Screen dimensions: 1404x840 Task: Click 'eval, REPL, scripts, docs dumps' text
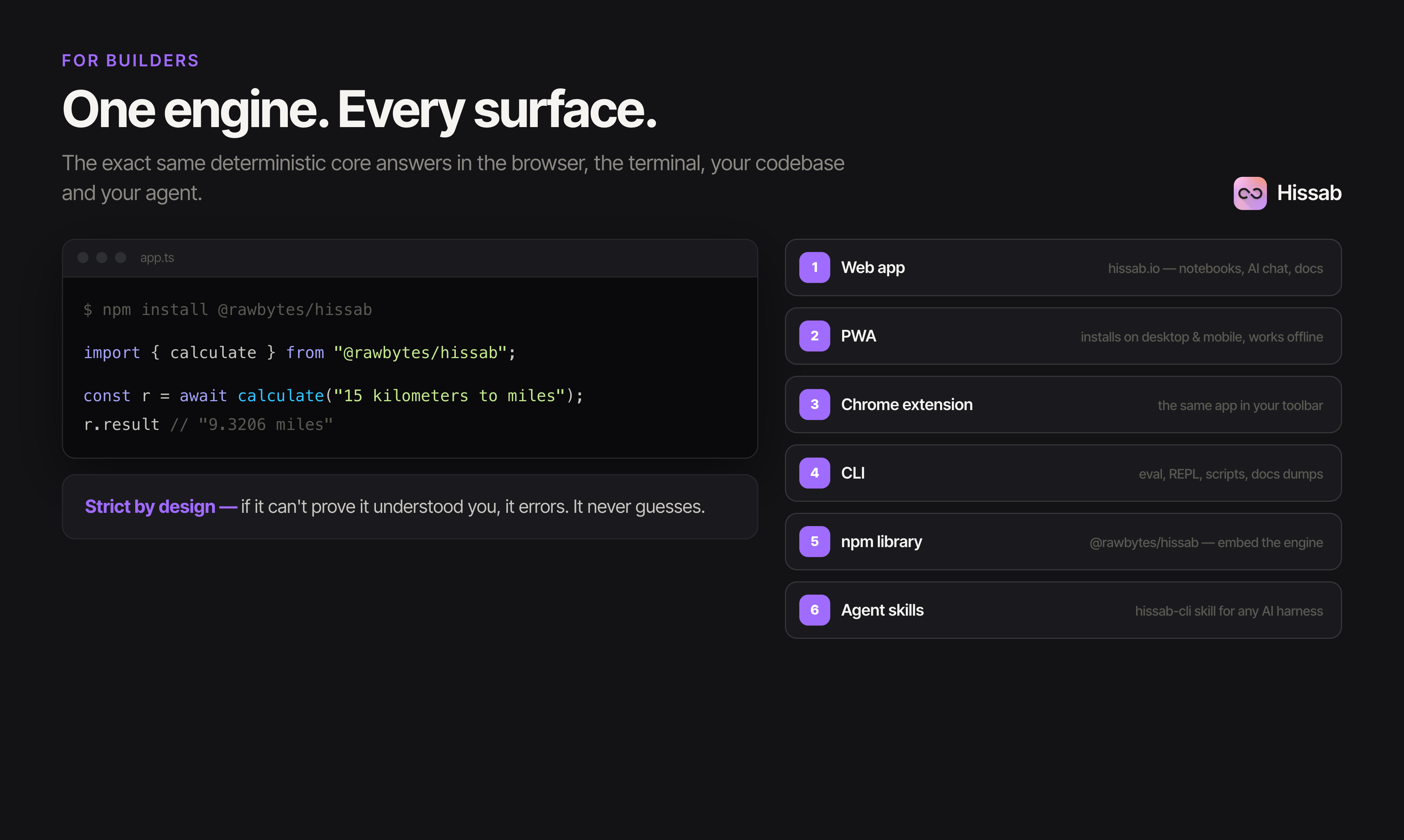(1231, 474)
